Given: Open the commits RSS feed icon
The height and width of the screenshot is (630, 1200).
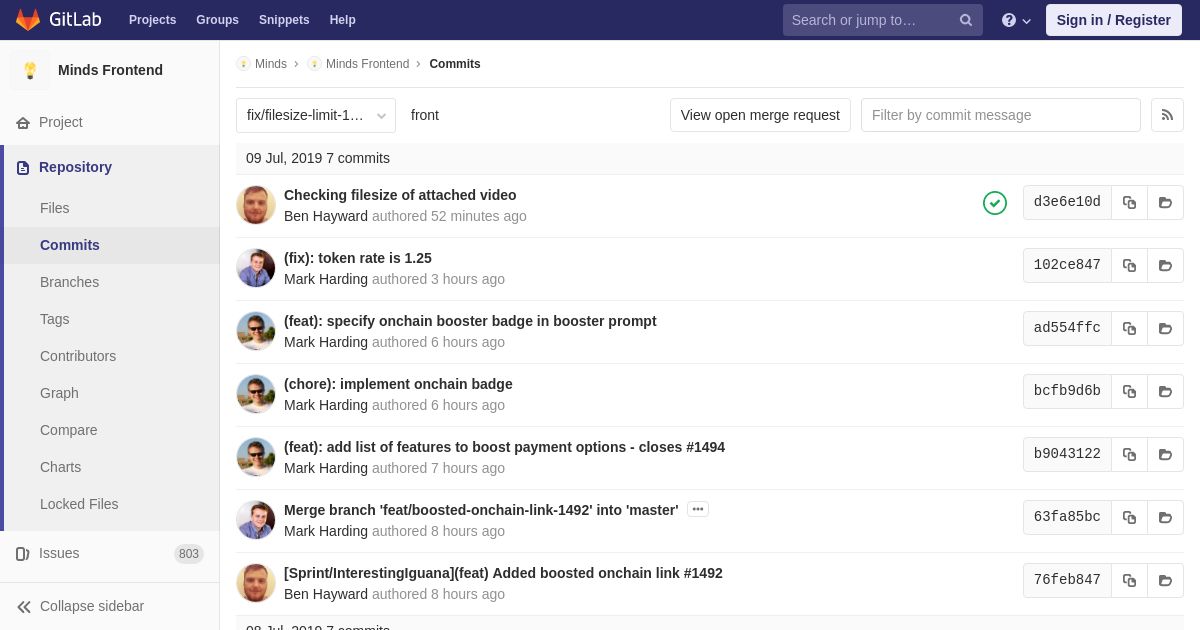Looking at the screenshot, I should tap(1167, 115).
